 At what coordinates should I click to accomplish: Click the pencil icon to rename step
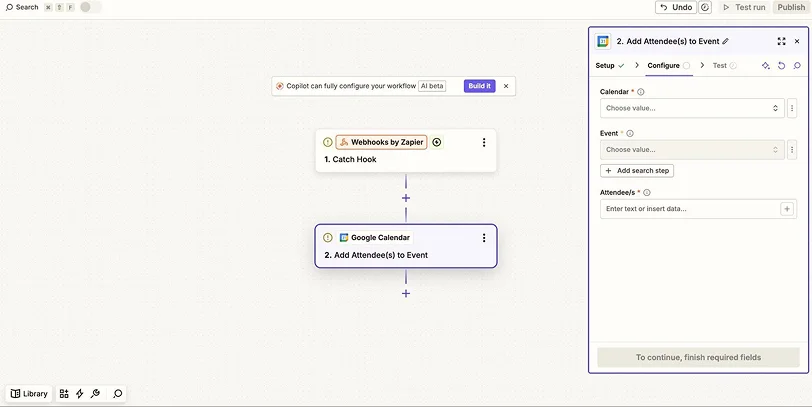pos(726,42)
